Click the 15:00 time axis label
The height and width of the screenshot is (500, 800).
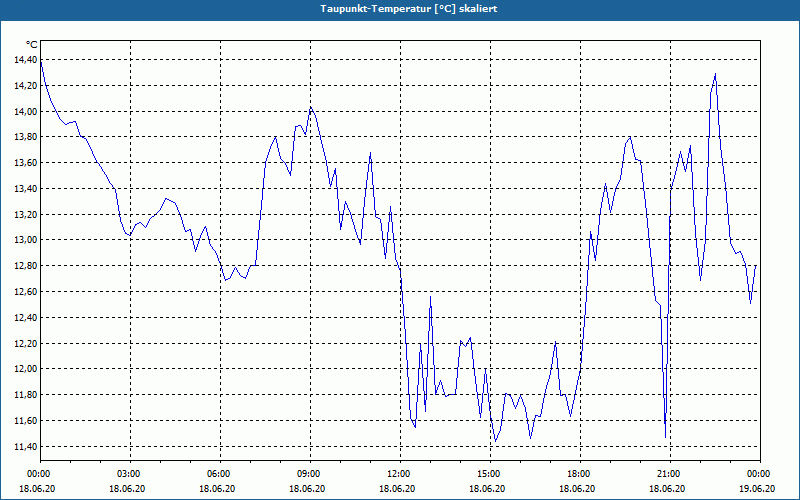(490, 474)
